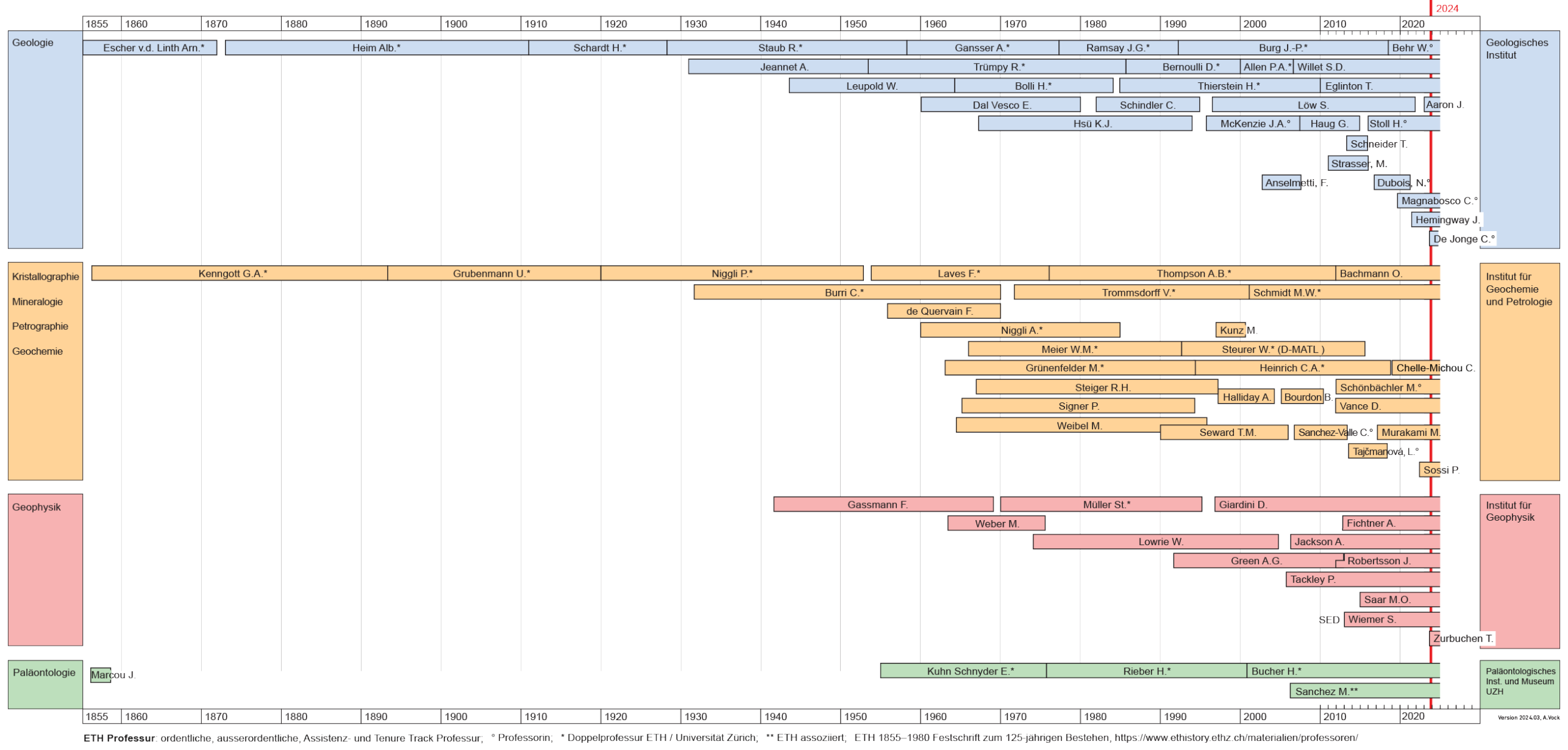Viewport: 1568px width, 750px height.
Task: Click the Gansser A.* bar
Action: (982, 48)
